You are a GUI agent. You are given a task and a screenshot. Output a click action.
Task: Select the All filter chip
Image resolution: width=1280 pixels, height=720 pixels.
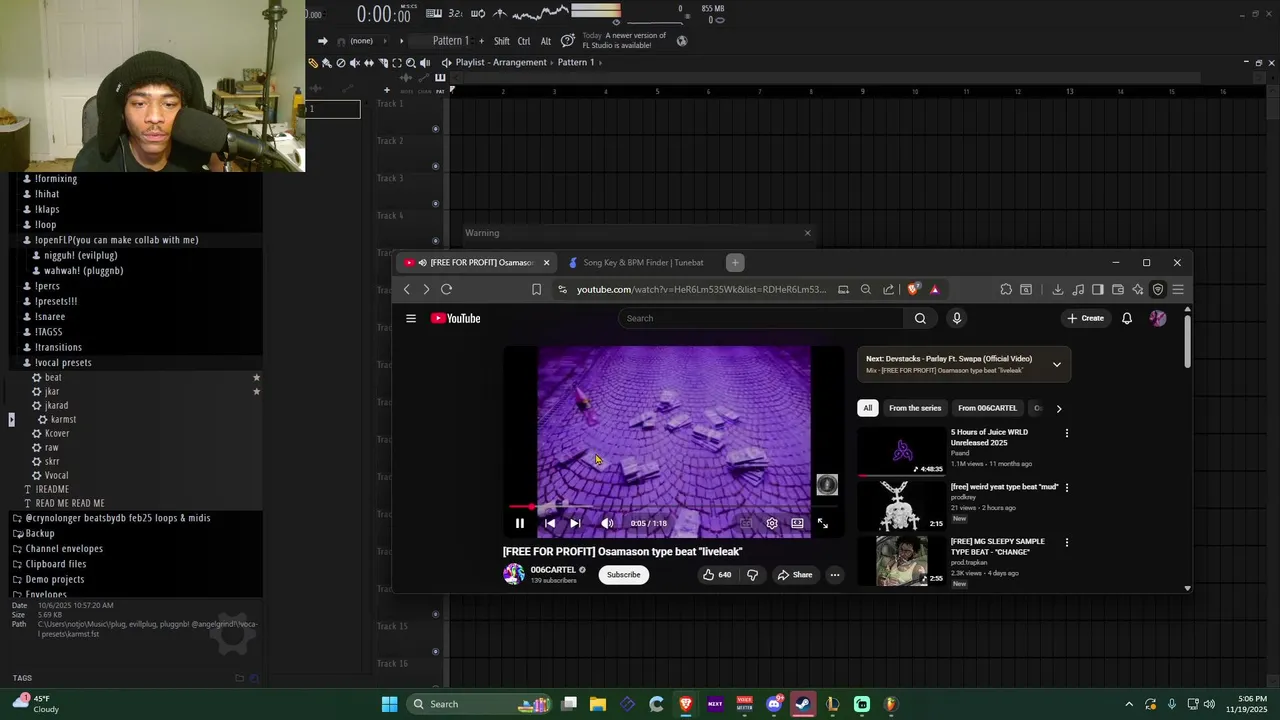pos(868,408)
